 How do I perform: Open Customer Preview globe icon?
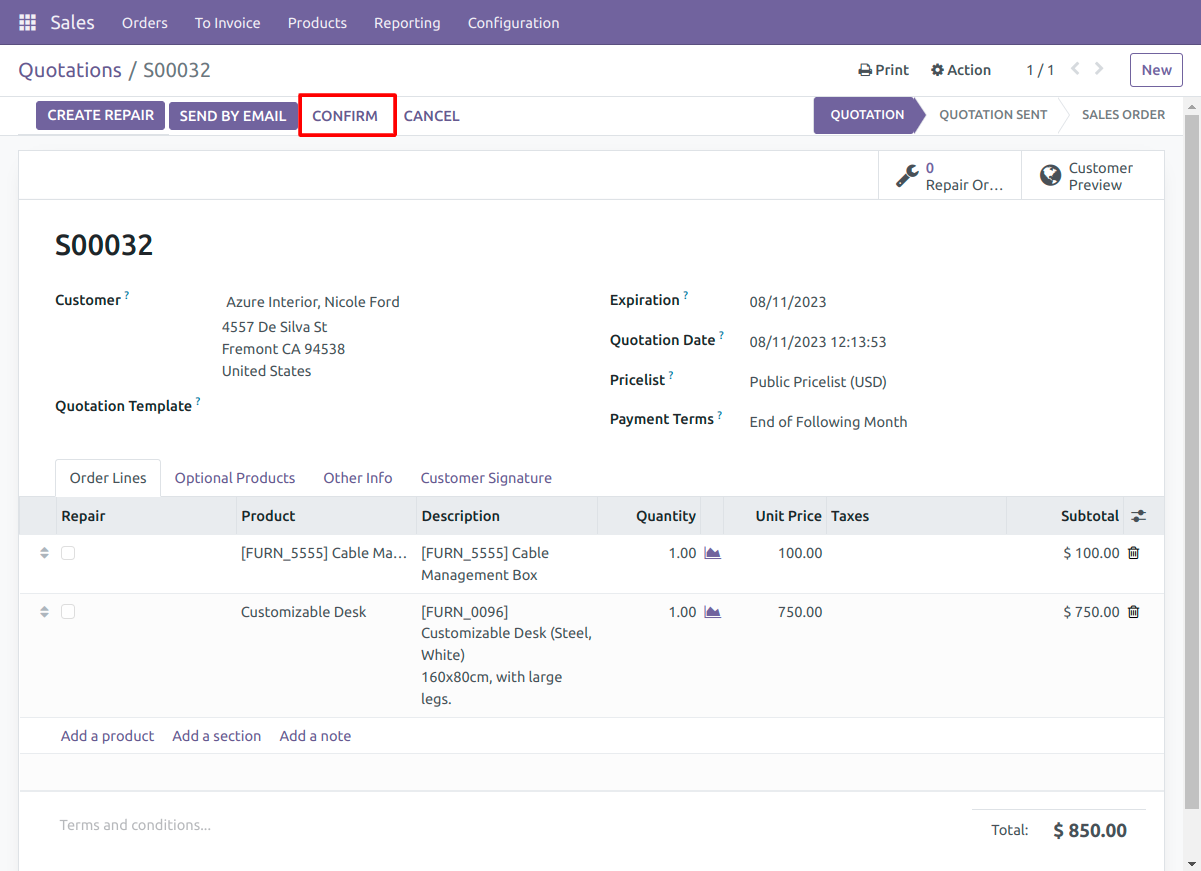point(1050,176)
